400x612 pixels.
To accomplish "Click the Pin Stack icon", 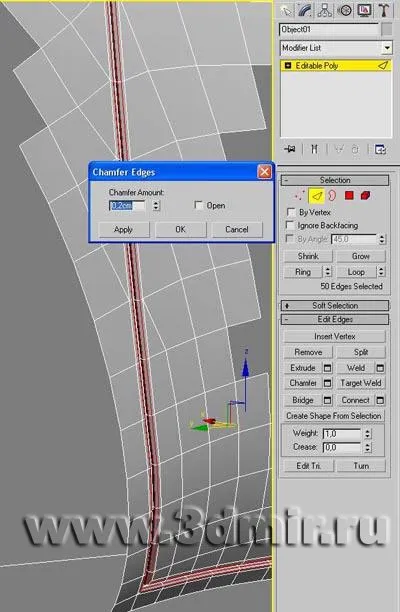I will (x=290, y=149).
